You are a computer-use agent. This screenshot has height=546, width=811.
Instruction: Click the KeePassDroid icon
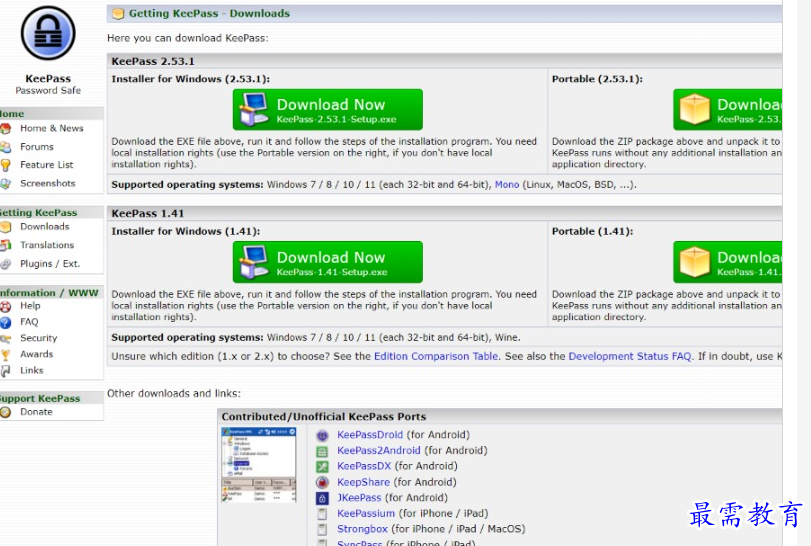pyautogui.click(x=322, y=435)
